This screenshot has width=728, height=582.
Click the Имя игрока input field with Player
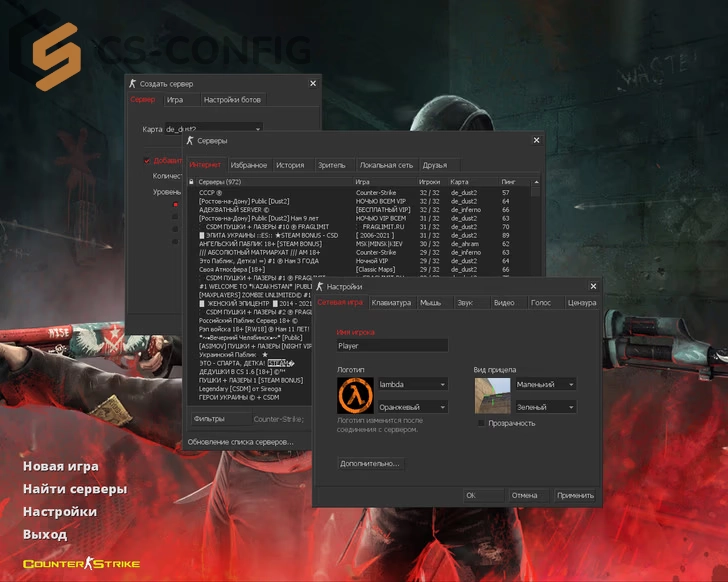[x=392, y=346]
